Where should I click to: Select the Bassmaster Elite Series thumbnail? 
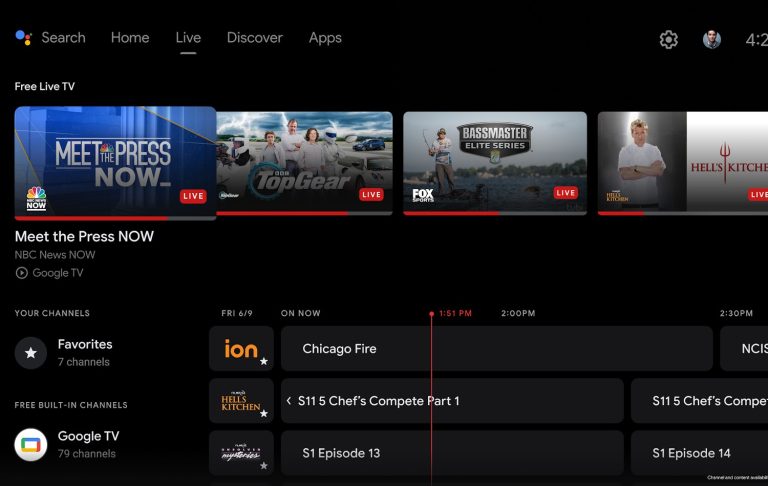(495, 162)
